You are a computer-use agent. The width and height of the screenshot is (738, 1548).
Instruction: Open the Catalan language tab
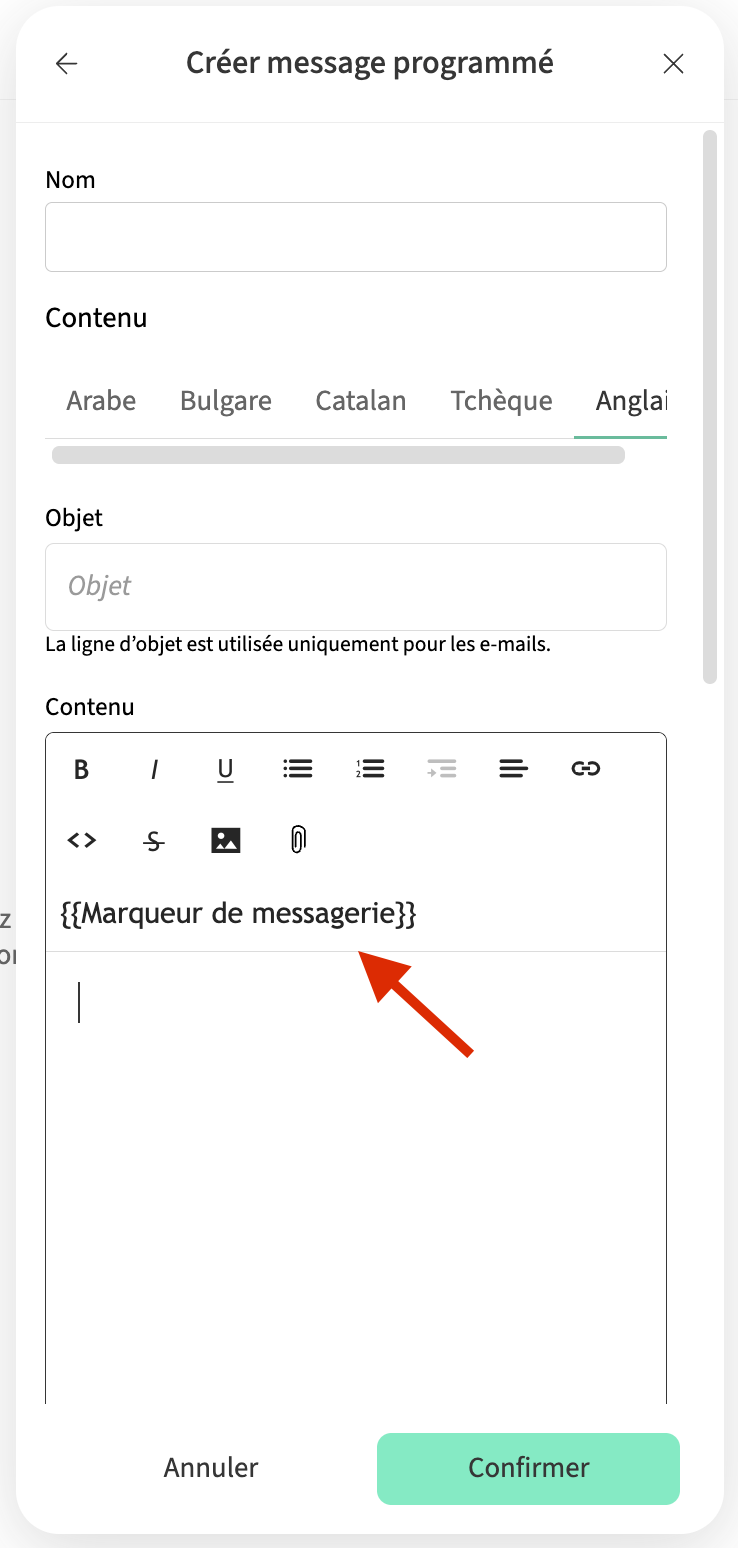[361, 401]
